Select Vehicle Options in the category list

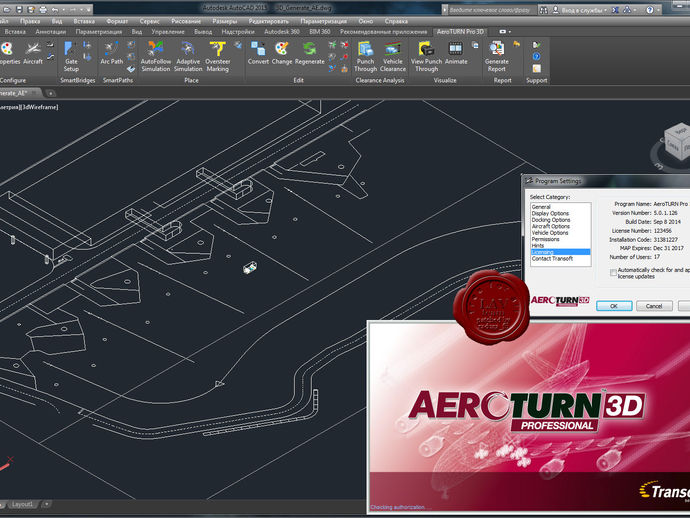[552, 233]
